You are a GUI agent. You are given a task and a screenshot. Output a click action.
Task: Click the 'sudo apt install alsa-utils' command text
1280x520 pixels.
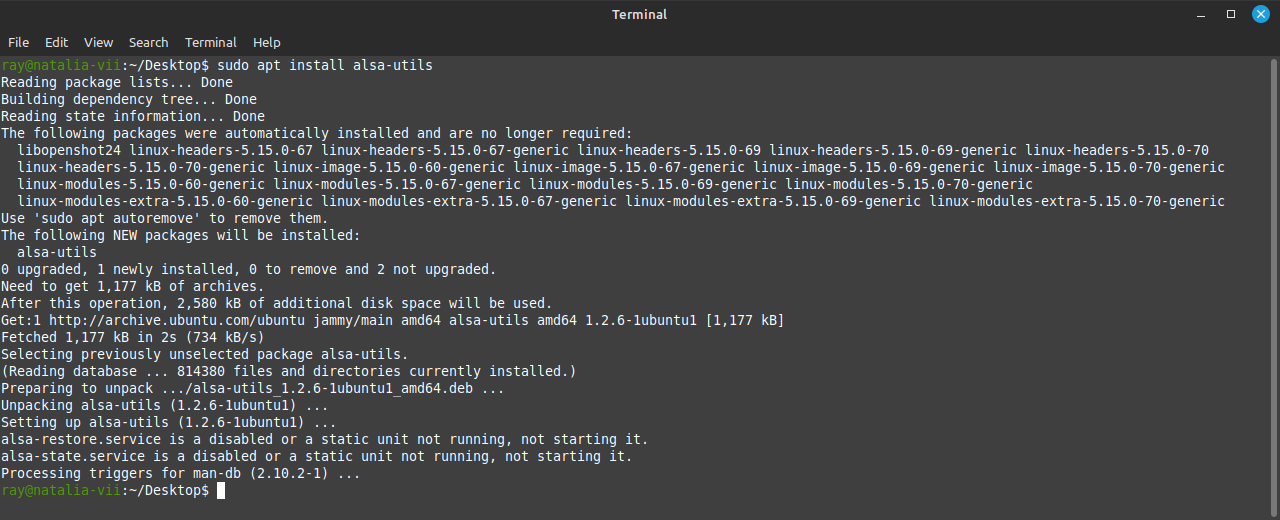pos(324,65)
